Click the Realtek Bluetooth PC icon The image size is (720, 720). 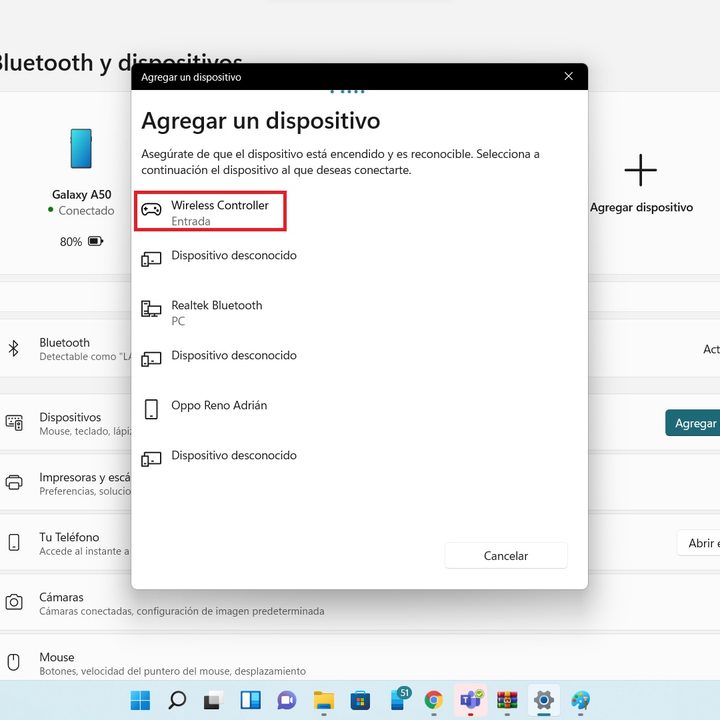pos(151,309)
